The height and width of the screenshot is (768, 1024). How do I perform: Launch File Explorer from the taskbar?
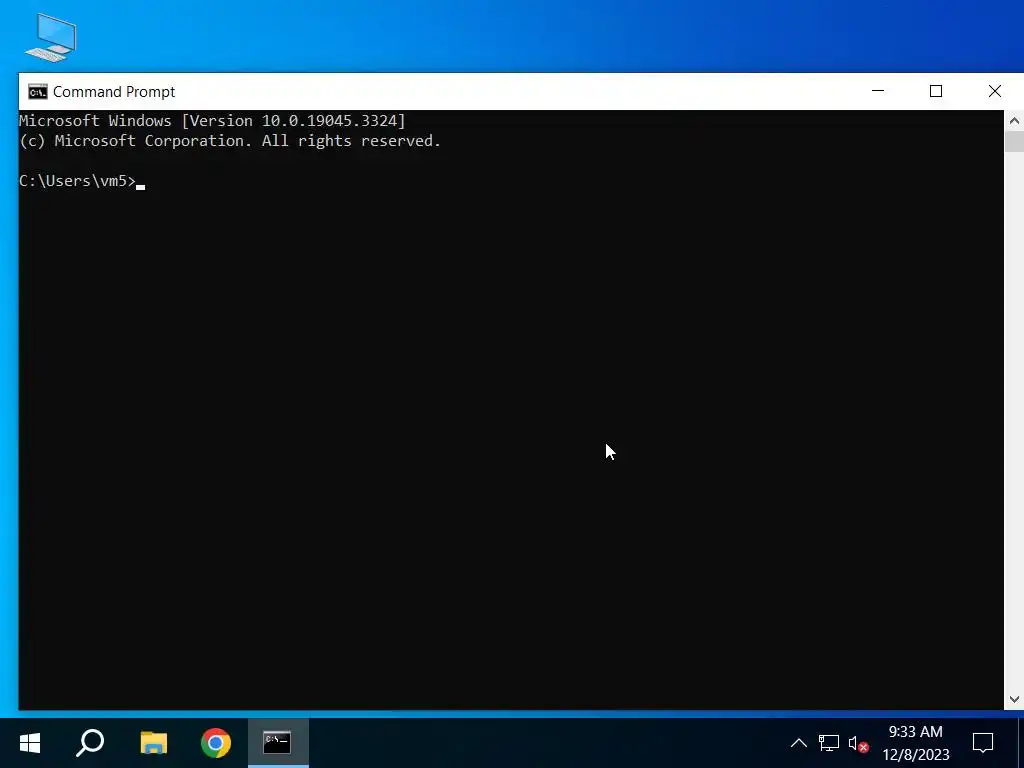tap(153, 743)
